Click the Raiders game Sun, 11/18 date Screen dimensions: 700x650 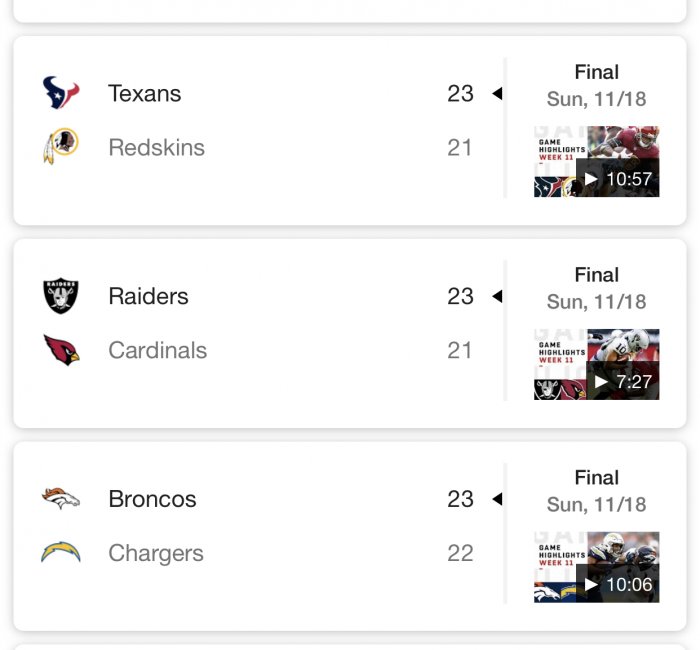(597, 301)
